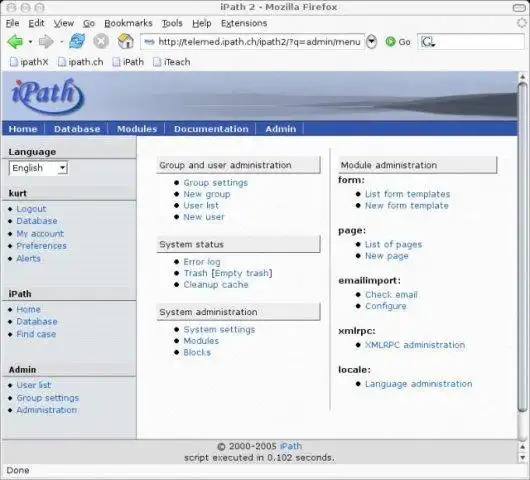The width and height of the screenshot is (530, 480).
Task: Expand the URL bar history dropdown
Action: [371, 42]
